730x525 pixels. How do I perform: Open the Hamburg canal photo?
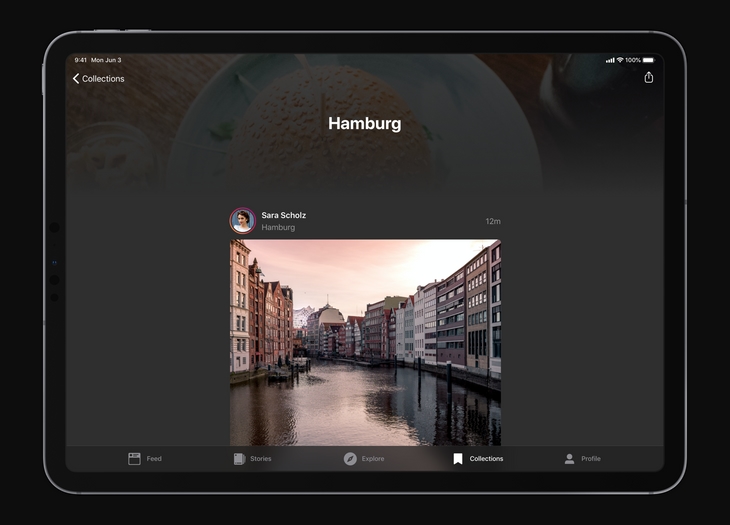(365, 340)
